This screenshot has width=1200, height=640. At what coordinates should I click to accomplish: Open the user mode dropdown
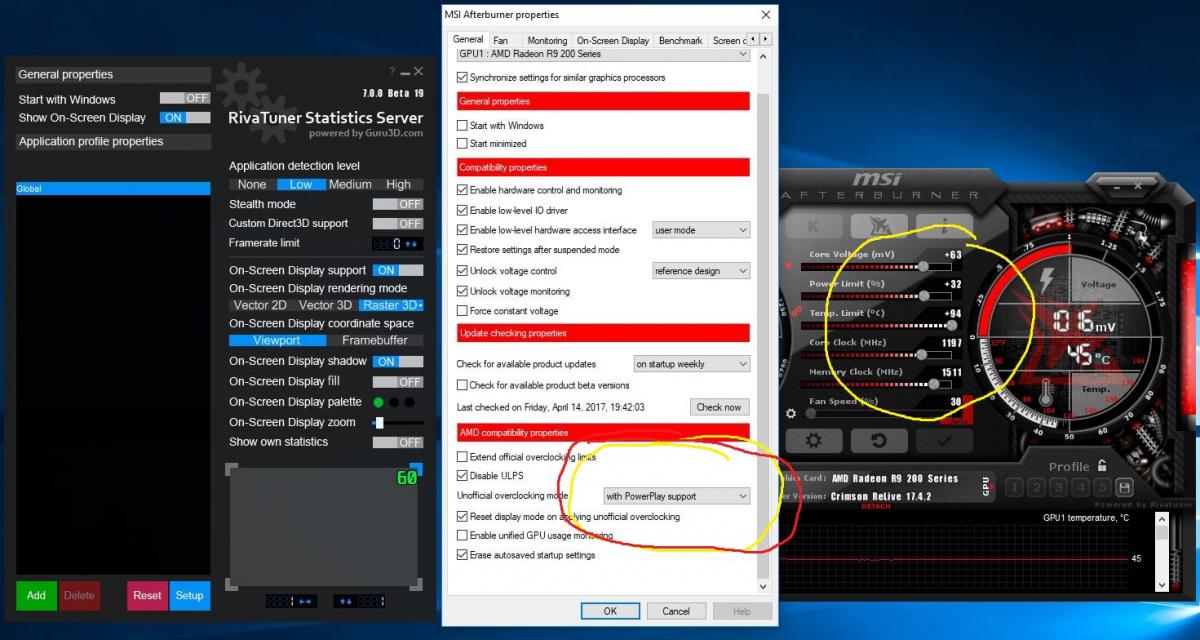pyautogui.click(x=701, y=230)
